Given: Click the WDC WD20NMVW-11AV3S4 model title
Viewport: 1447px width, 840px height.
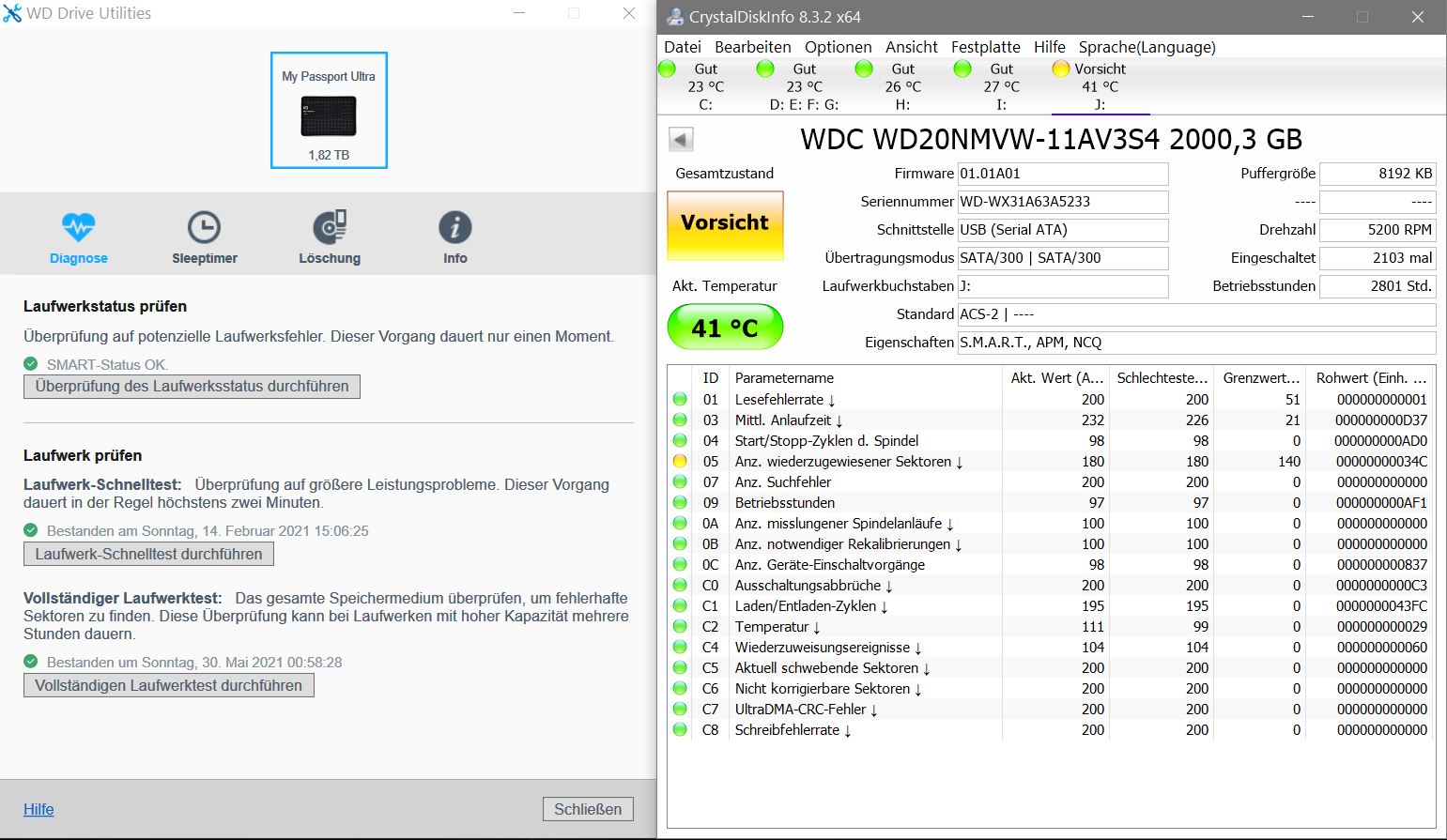Looking at the screenshot, I should pyautogui.click(x=1051, y=140).
